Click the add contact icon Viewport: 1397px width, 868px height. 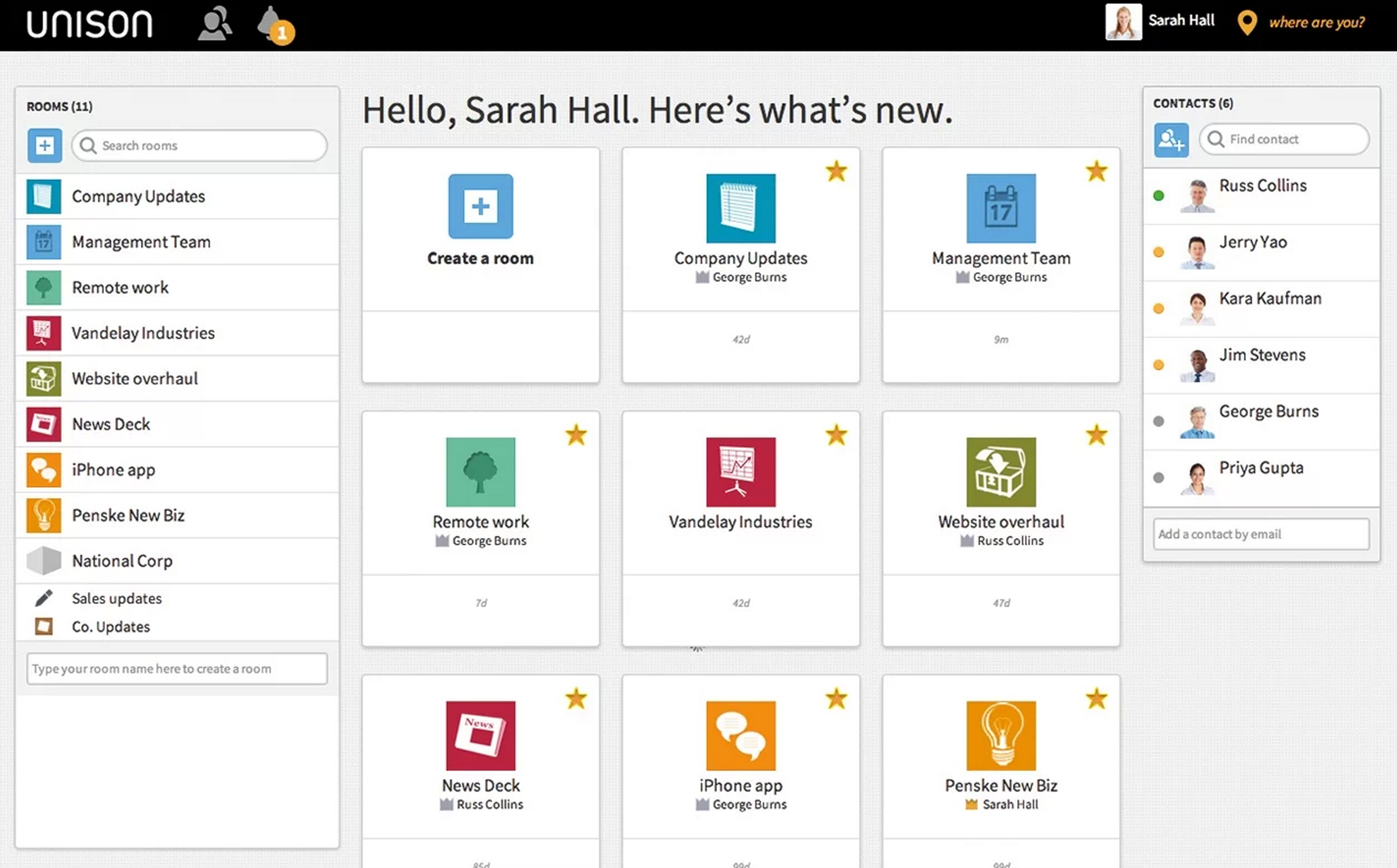coord(1170,140)
